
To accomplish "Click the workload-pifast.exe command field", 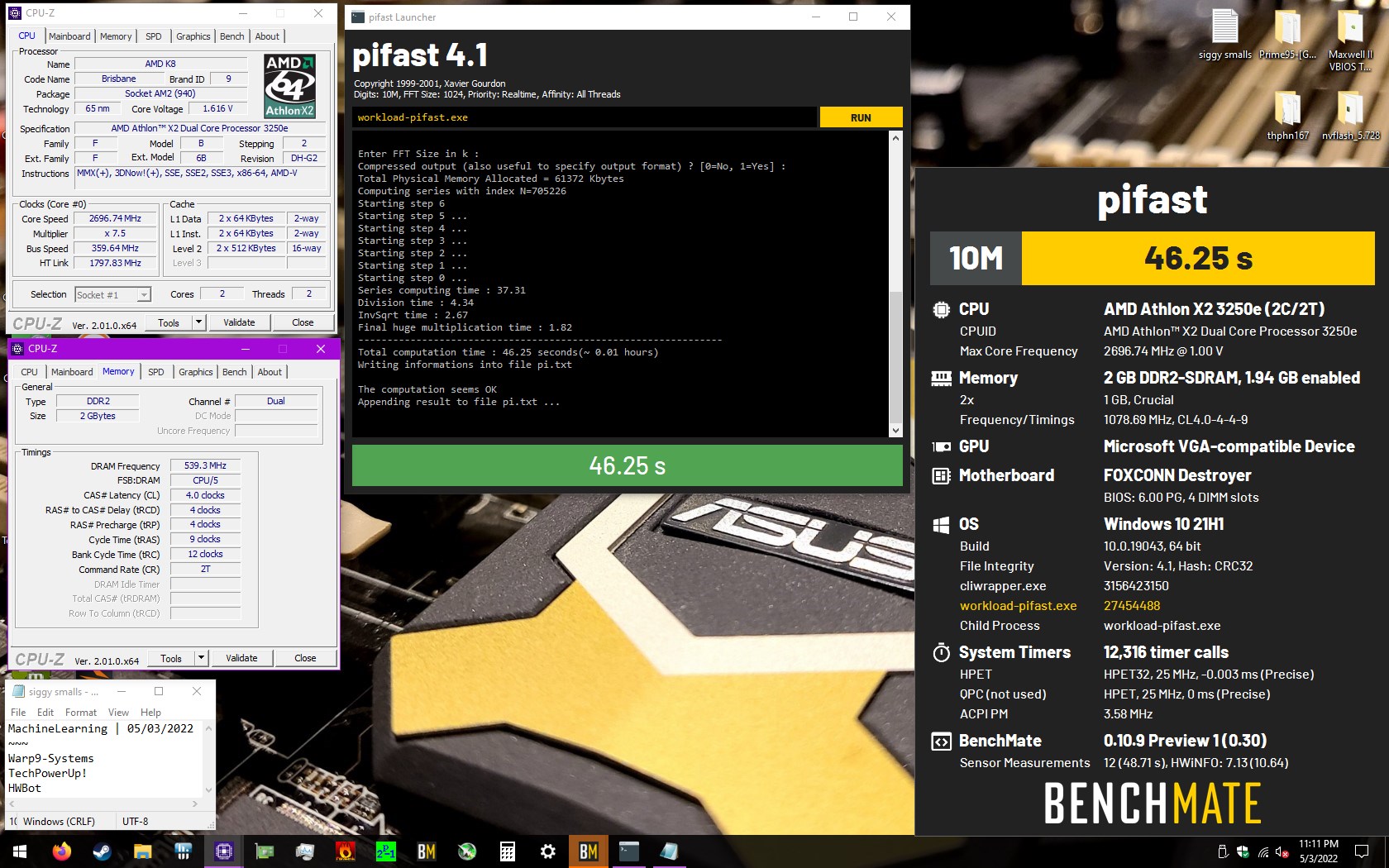I will coord(585,117).
